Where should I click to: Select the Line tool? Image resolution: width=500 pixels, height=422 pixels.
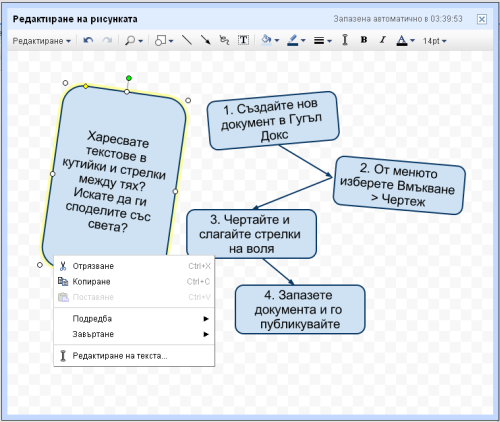point(187,40)
